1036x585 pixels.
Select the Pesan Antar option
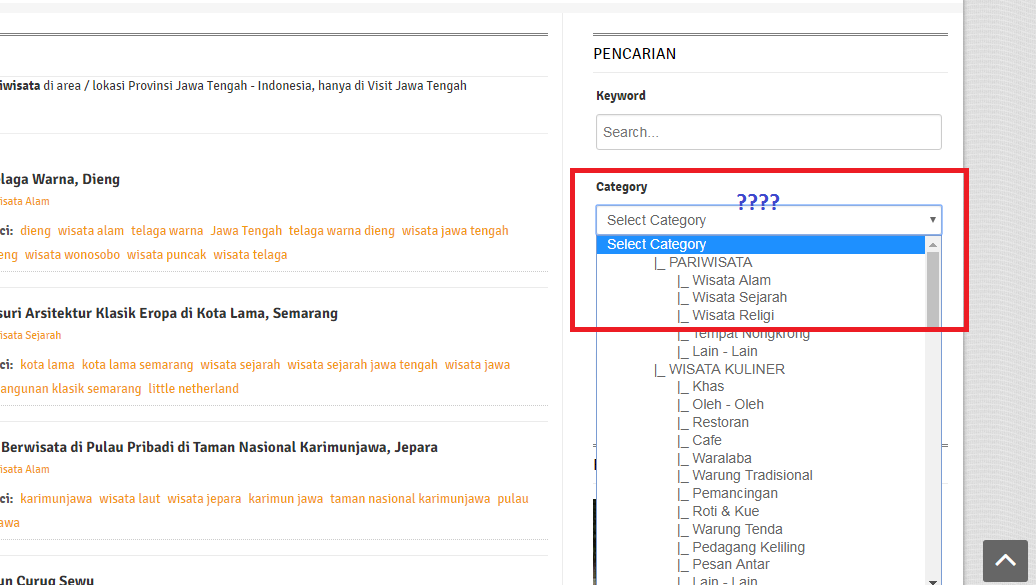click(731, 564)
